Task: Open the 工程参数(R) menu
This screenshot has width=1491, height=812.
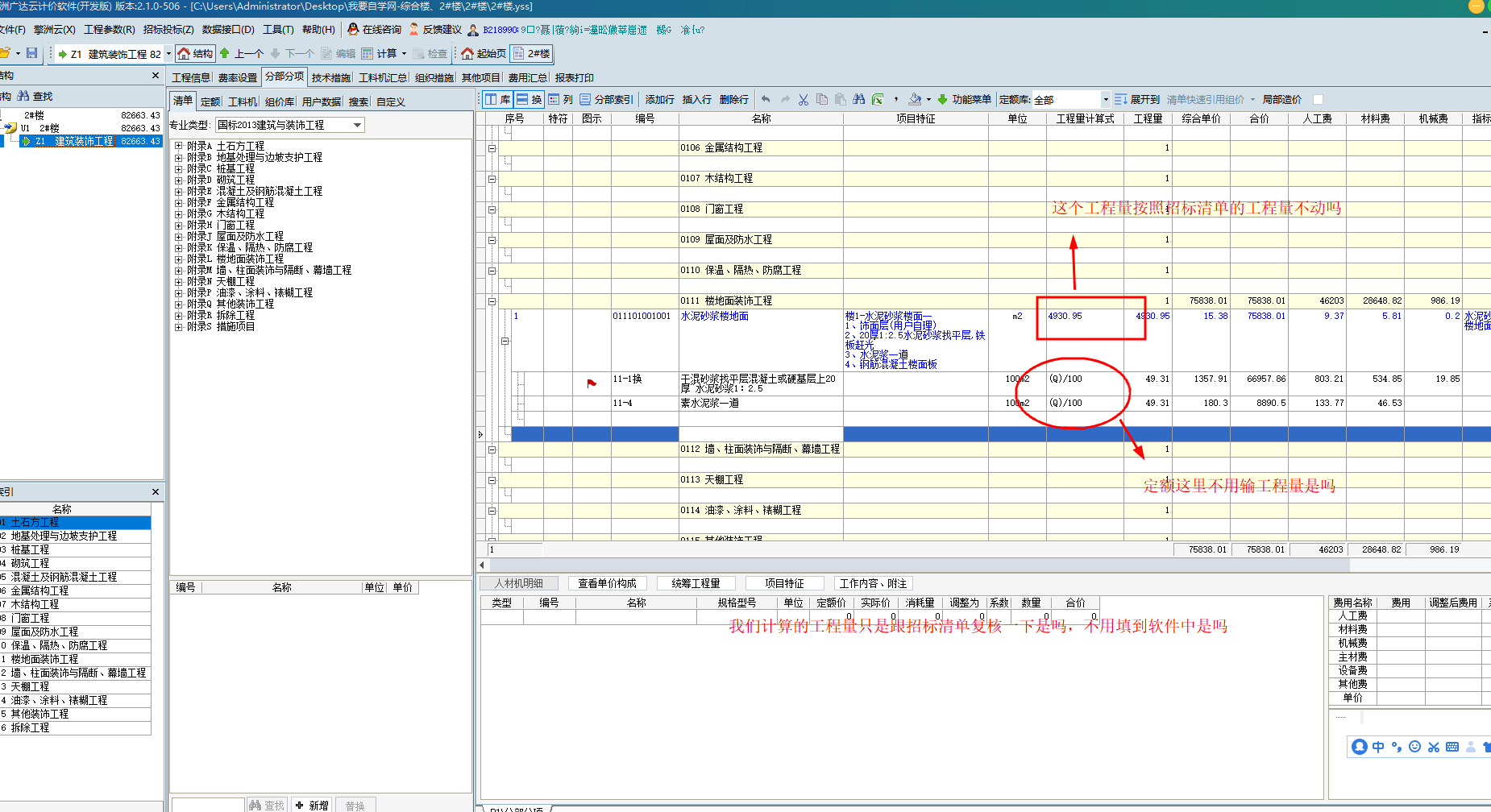Action: tap(110, 30)
